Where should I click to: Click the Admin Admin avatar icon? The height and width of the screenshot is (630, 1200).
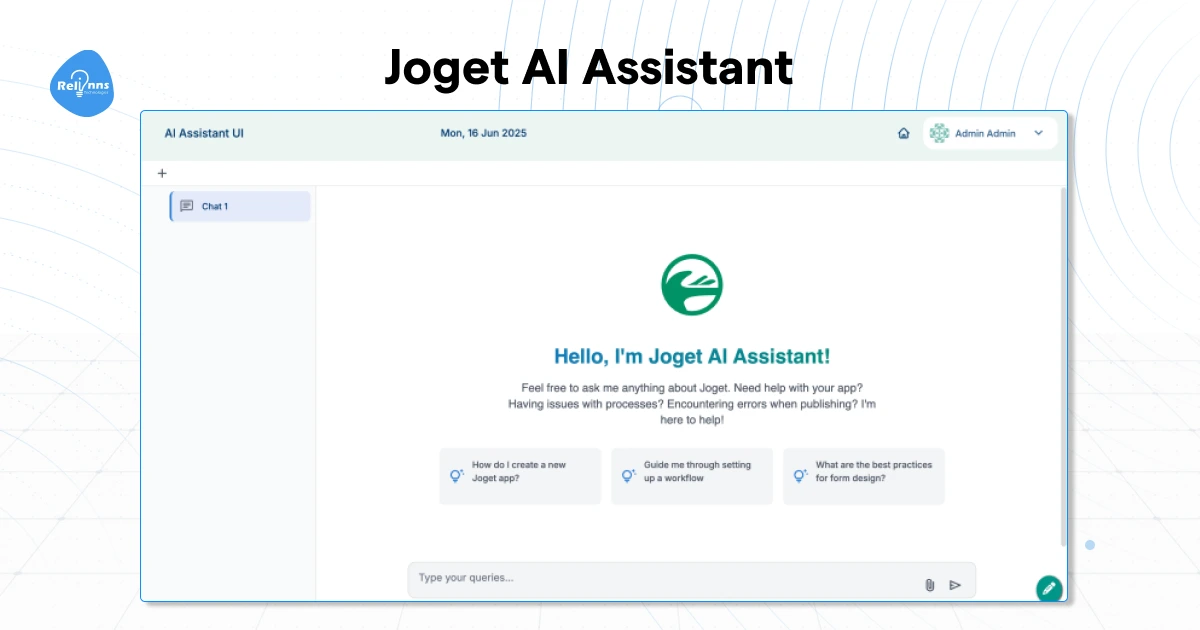(939, 133)
